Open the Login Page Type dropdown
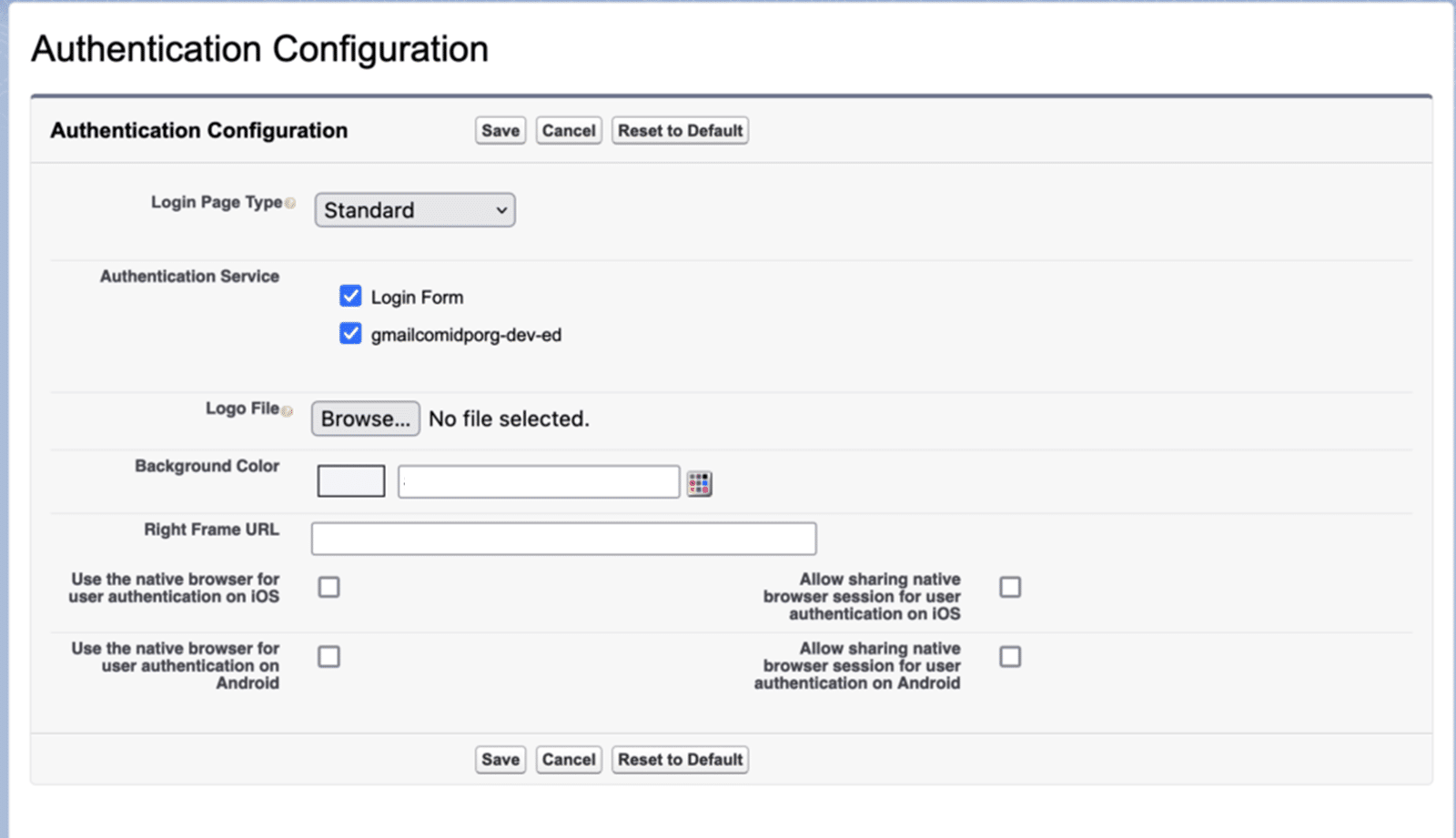This screenshot has width=1456, height=838. click(x=415, y=210)
